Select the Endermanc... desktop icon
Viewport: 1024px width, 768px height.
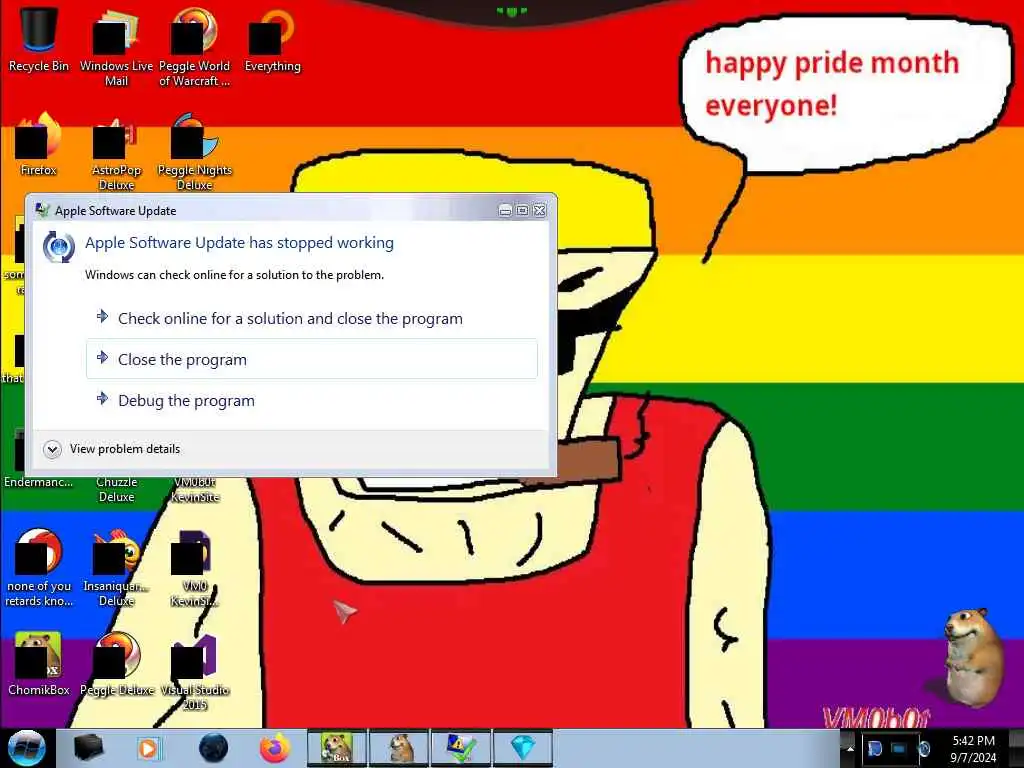[x=39, y=481]
